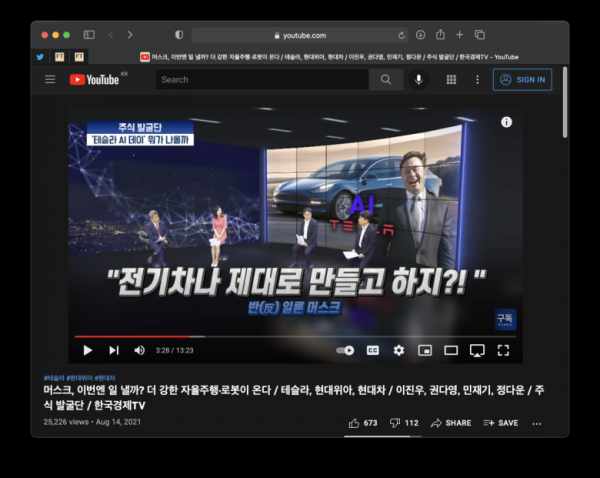Image resolution: width=600 pixels, height=478 pixels.
Task: Reload the youtube.com page
Action: coord(401,35)
